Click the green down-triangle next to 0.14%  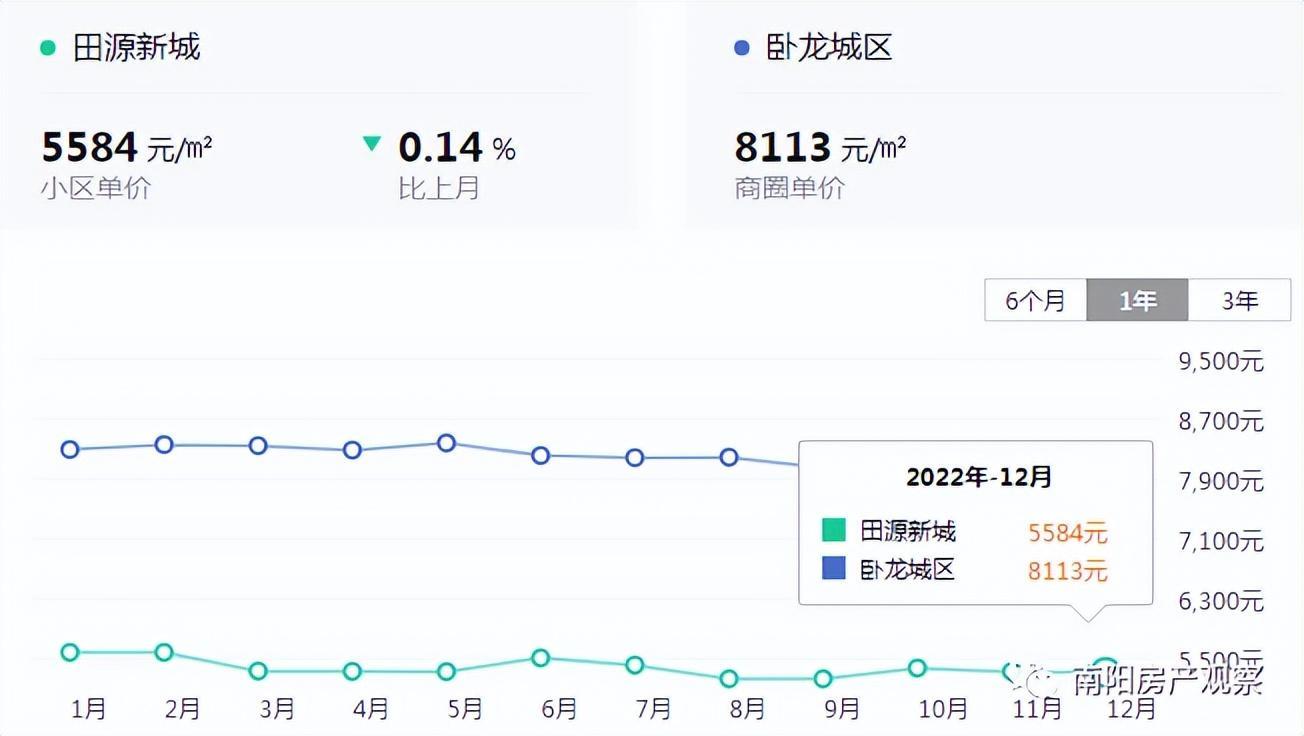pos(372,144)
